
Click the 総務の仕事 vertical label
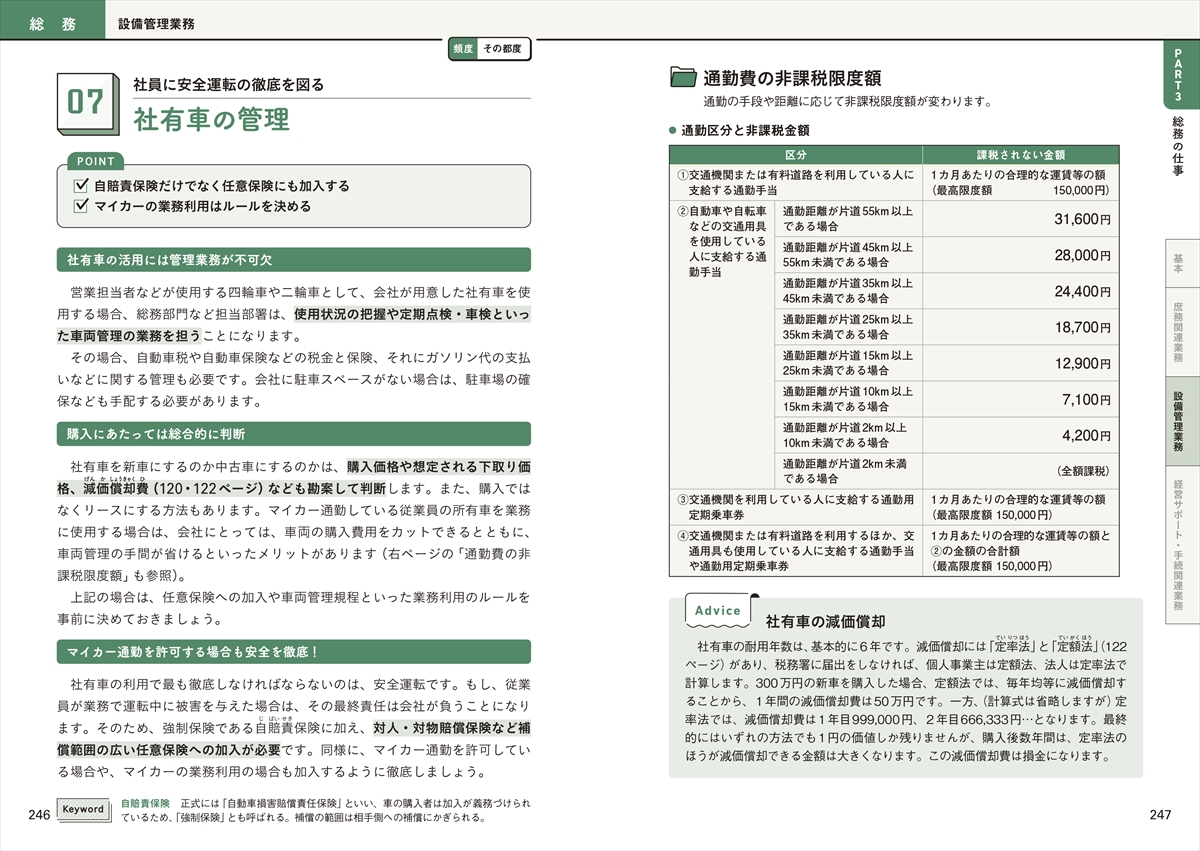(1178, 146)
